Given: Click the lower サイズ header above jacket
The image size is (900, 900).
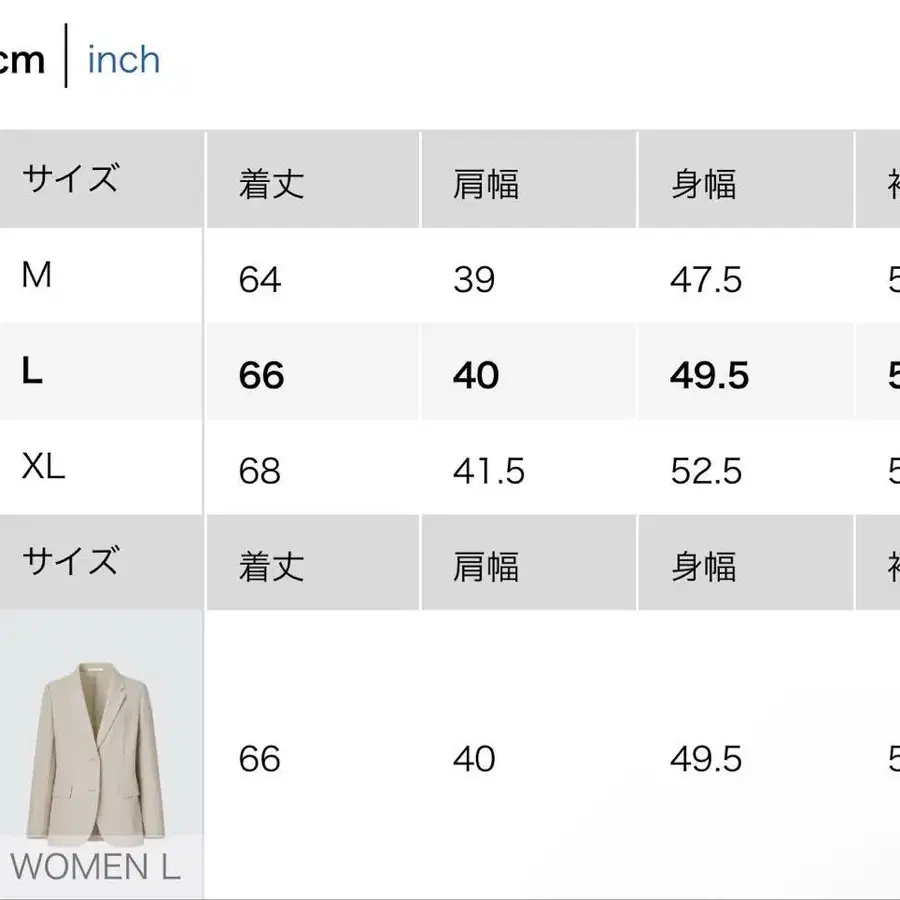Looking at the screenshot, I should tap(71, 562).
